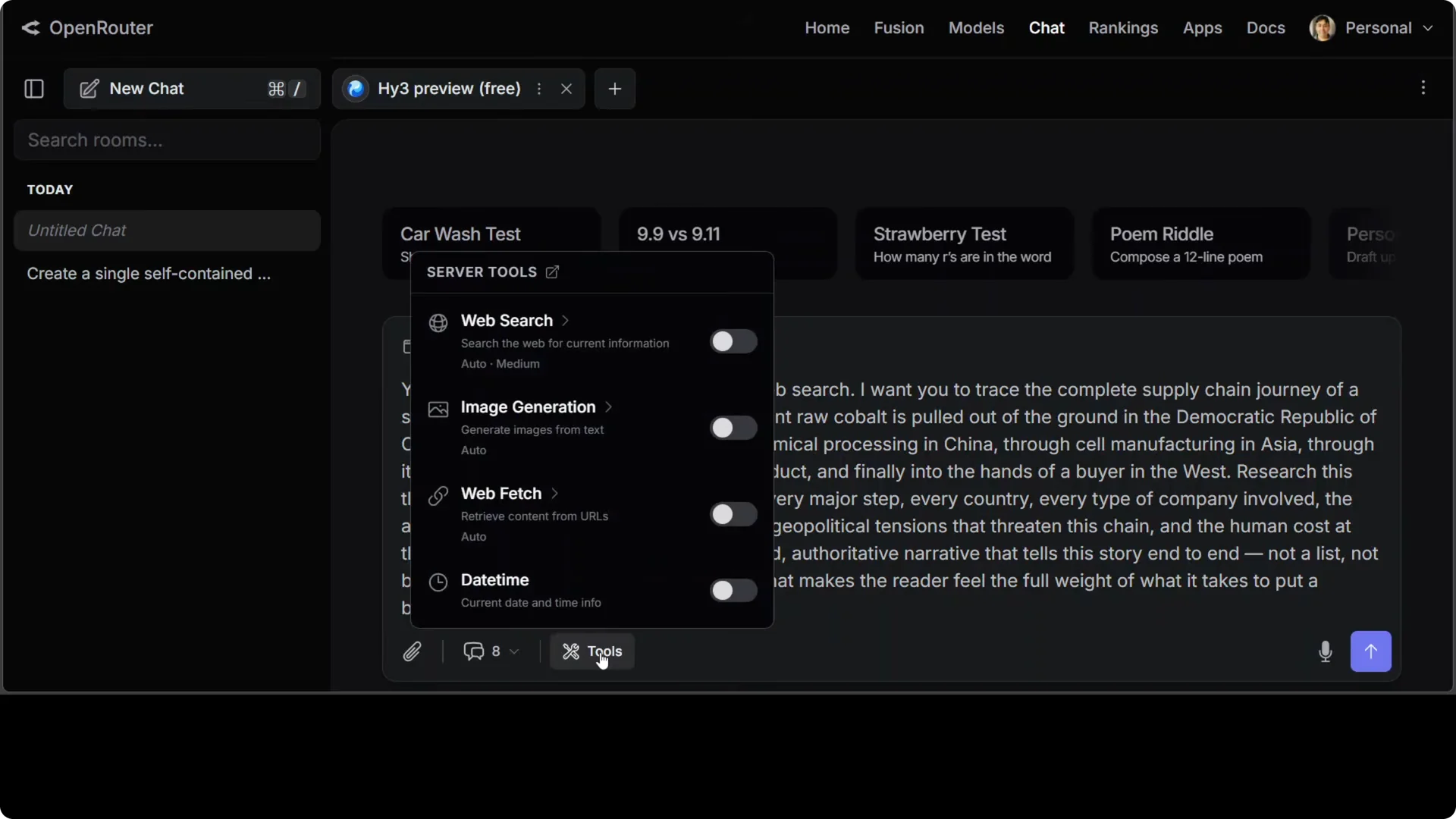Click the sidebar toggle icon
The height and width of the screenshot is (819, 1456).
point(34,89)
